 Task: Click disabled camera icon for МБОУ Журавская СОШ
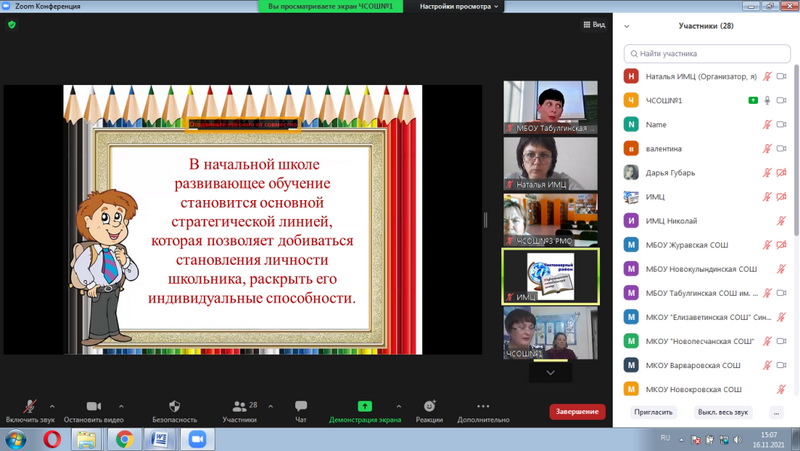point(781,245)
